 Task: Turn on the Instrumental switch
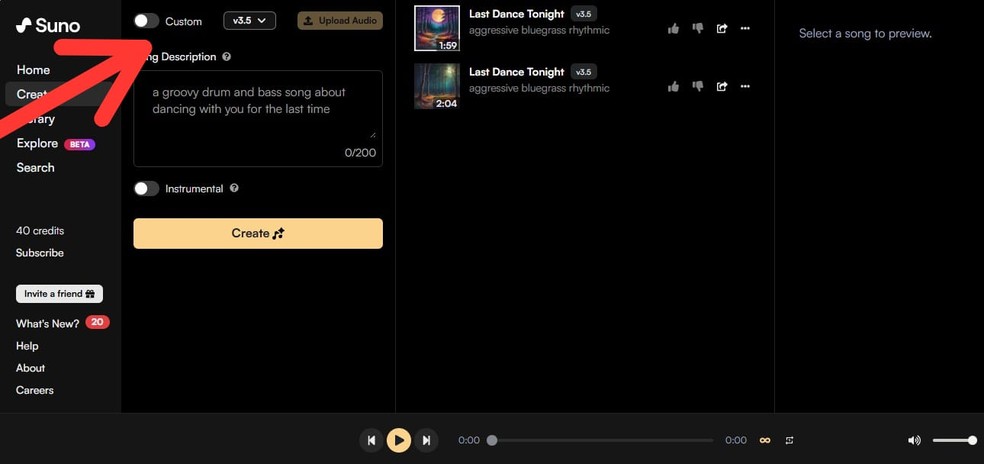pos(146,188)
